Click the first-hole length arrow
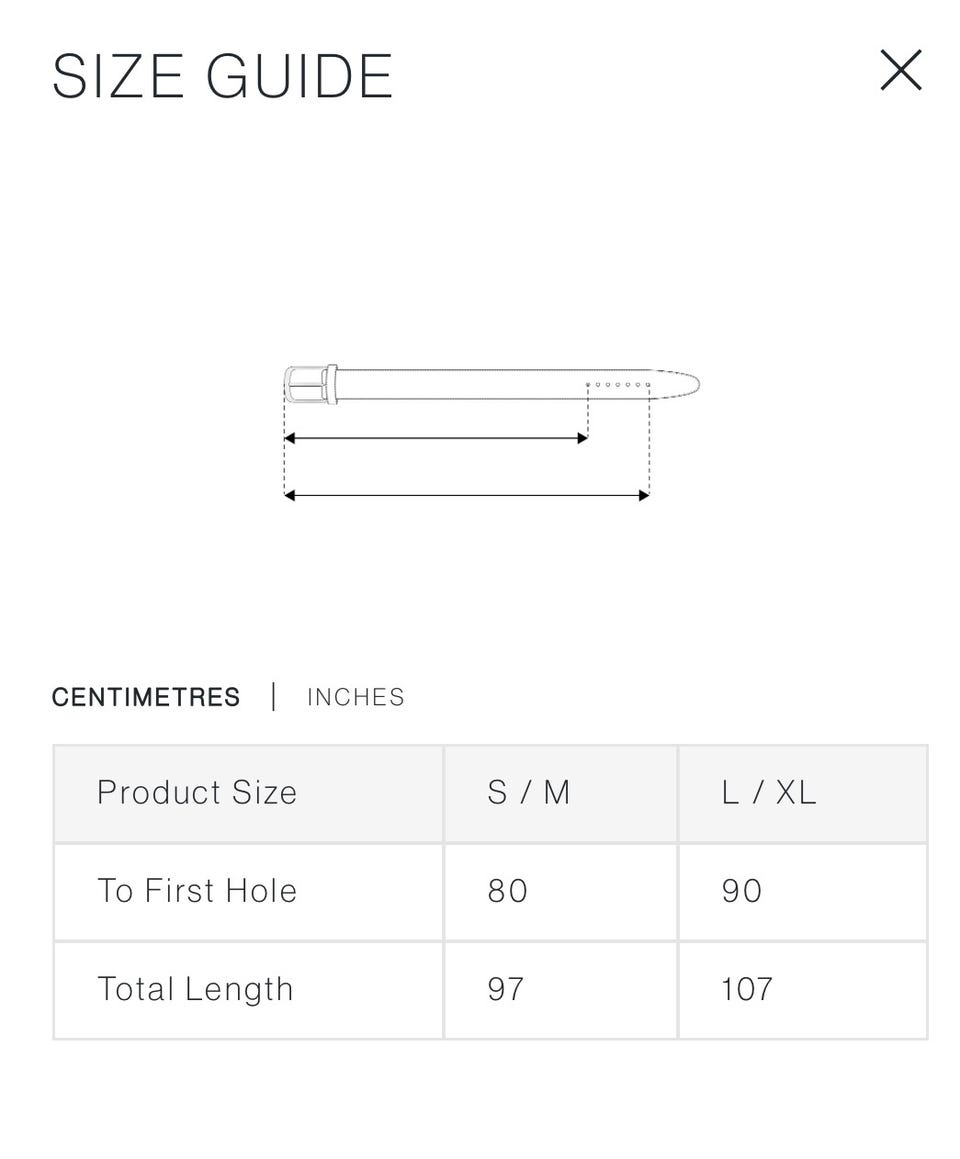The width and height of the screenshot is (960, 1159). pos(436,438)
